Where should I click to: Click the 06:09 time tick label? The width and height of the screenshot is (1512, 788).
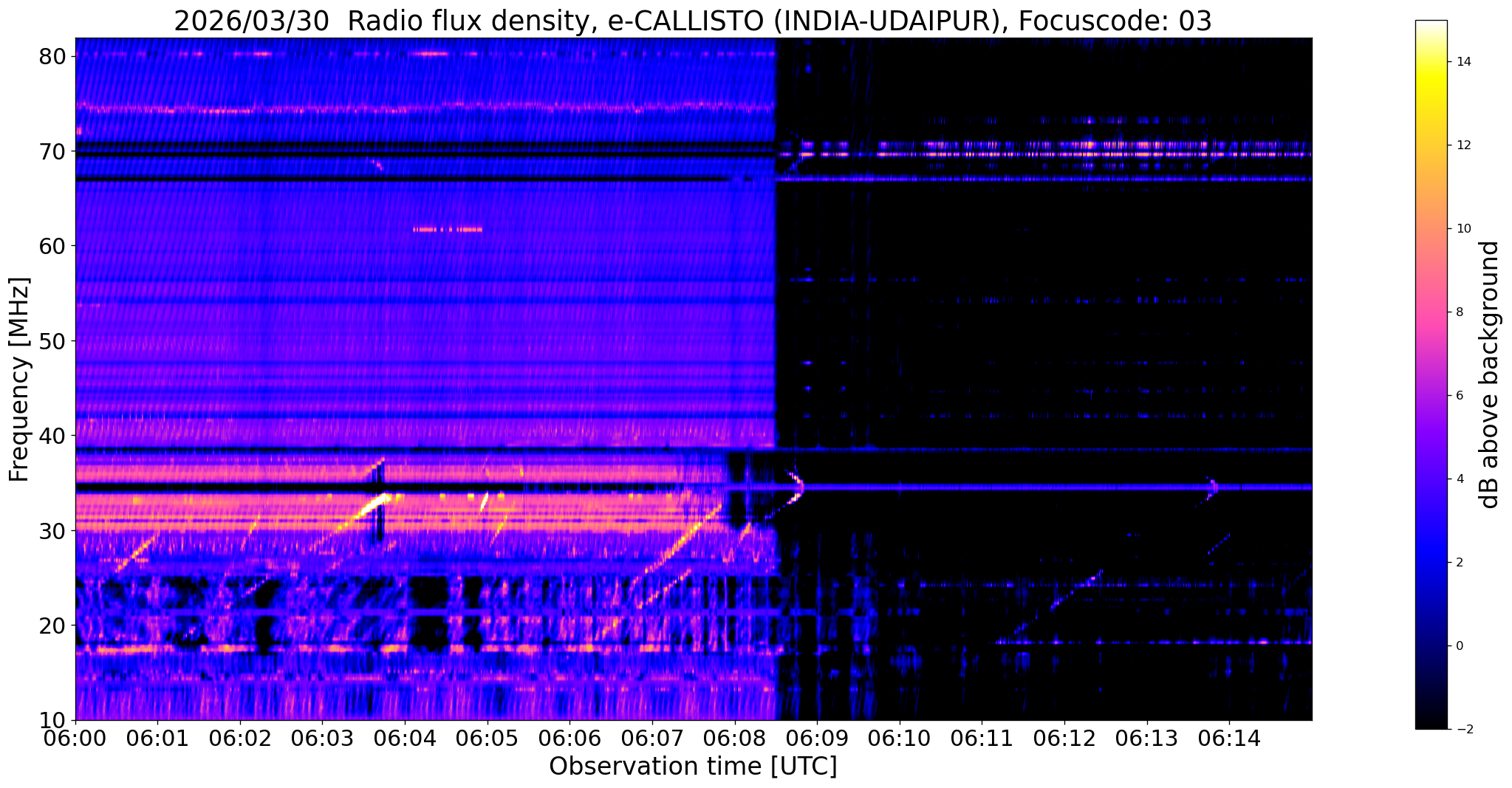pyautogui.click(x=817, y=737)
